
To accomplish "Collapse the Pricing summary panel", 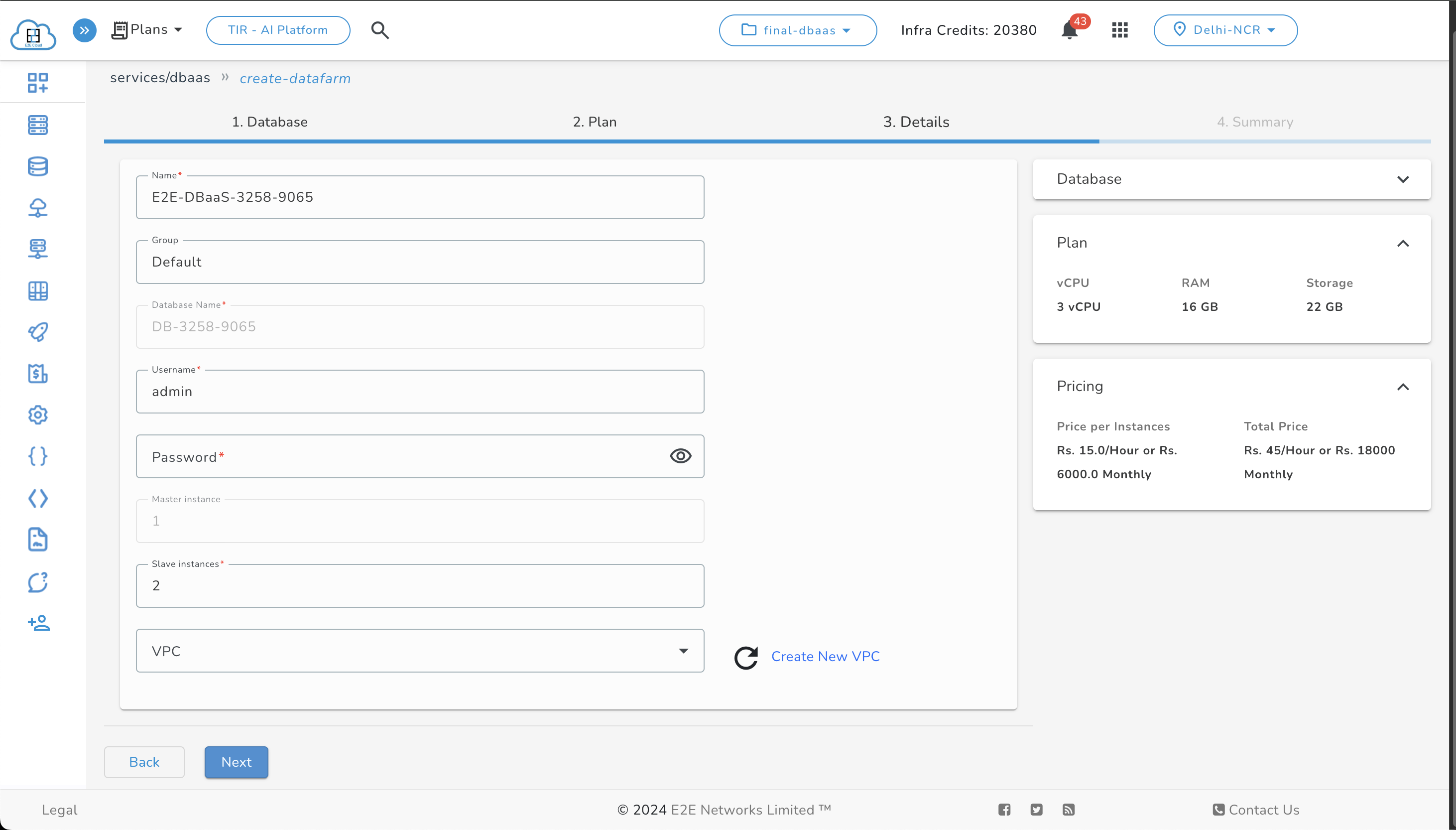I will [x=1402, y=387].
